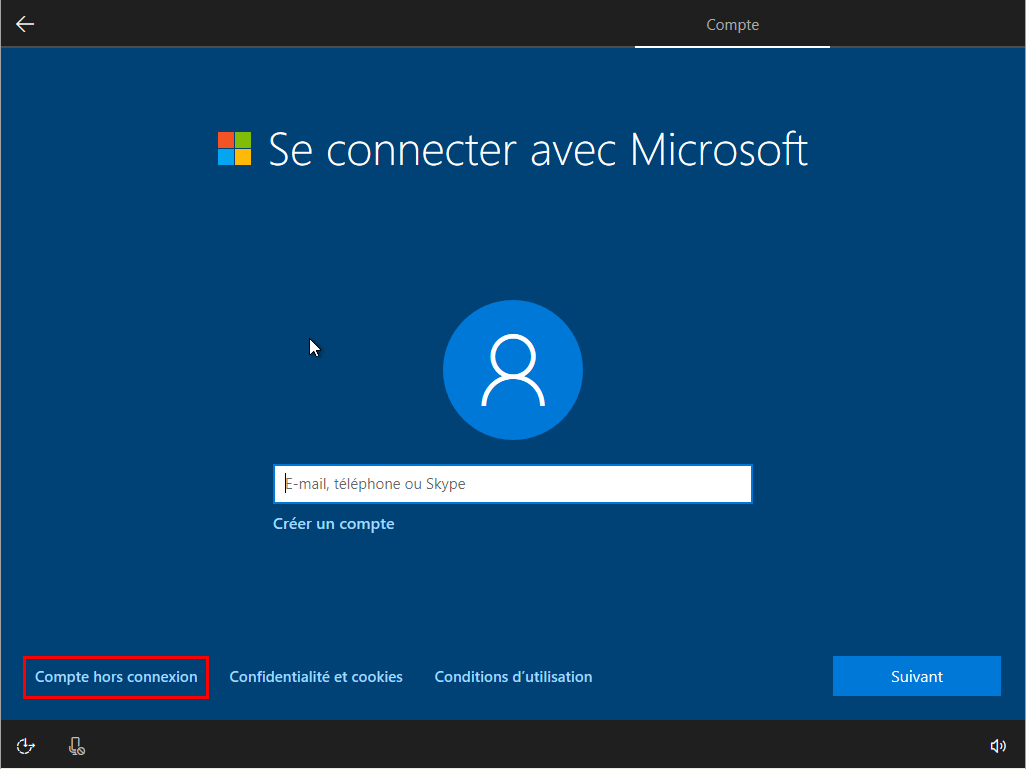Click the underlined Compte section header
Screen dimensions: 1026x769
732,24
